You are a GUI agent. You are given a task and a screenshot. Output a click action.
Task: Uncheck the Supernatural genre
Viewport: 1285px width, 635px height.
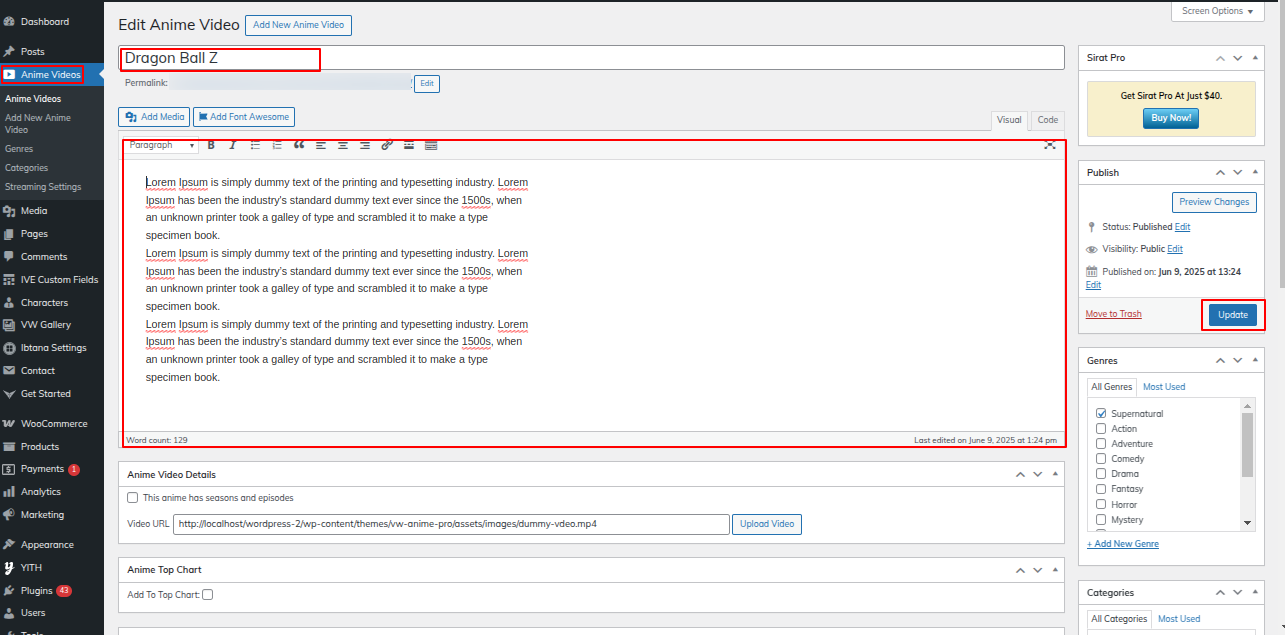(x=1101, y=413)
